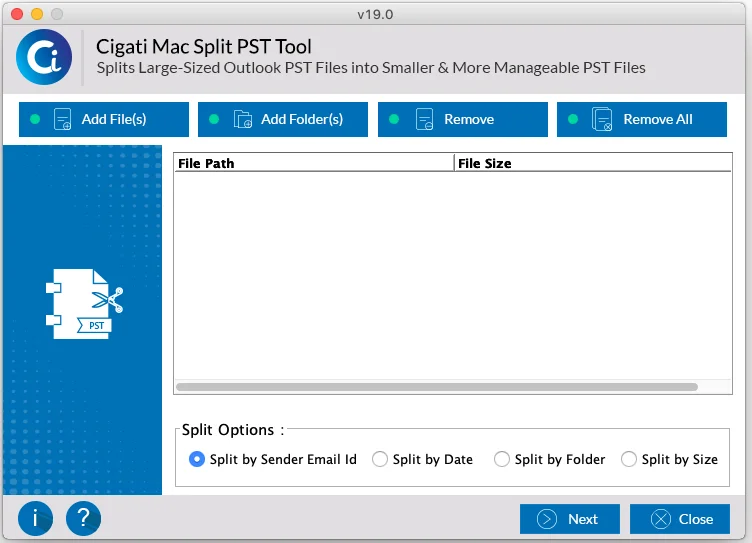The image size is (752, 543).
Task: Click the Remove button
Action: (x=463, y=119)
